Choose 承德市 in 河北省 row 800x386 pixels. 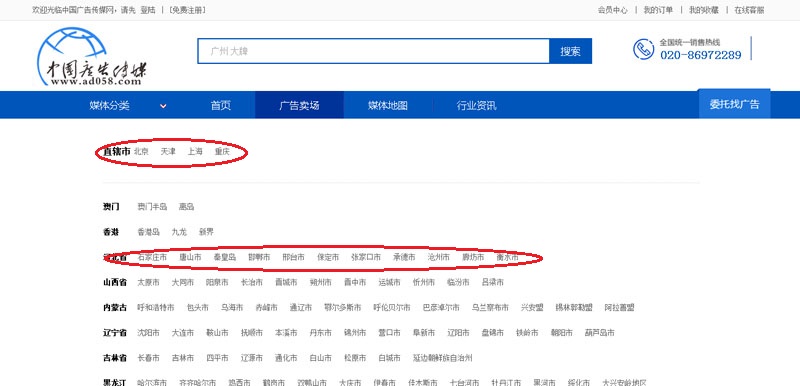[x=404, y=258]
